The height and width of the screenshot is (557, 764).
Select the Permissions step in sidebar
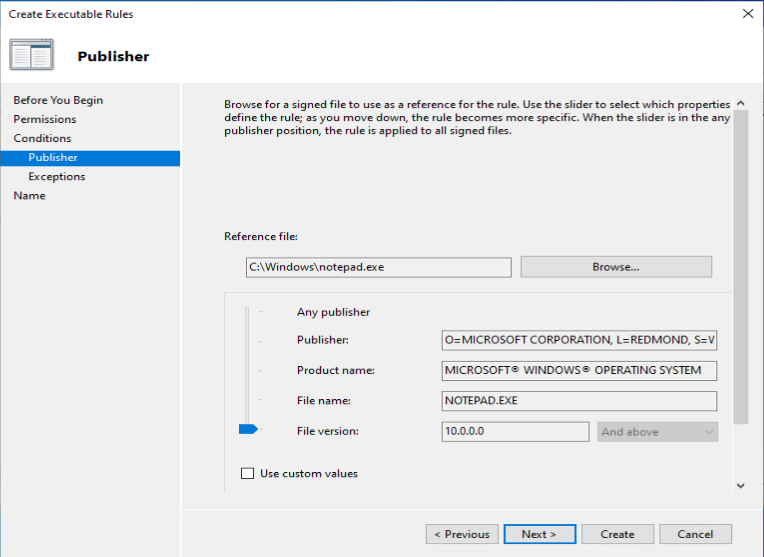45,119
